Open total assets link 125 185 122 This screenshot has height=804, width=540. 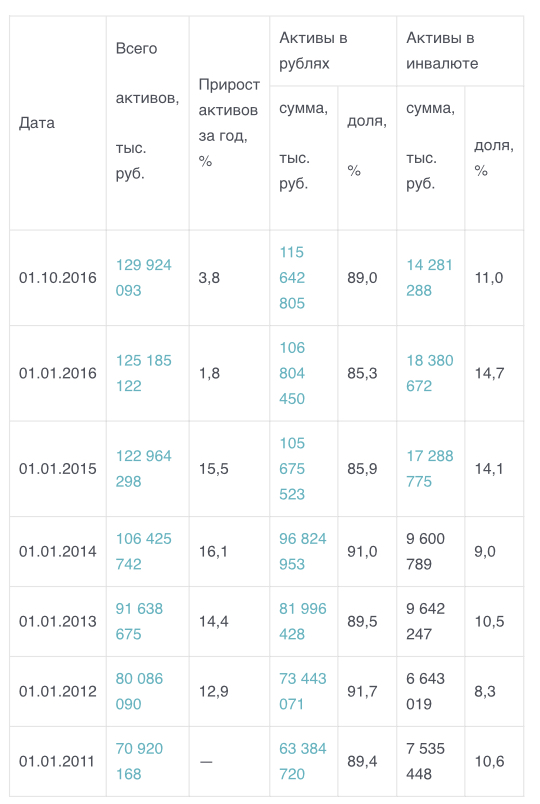(x=144, y=373)
